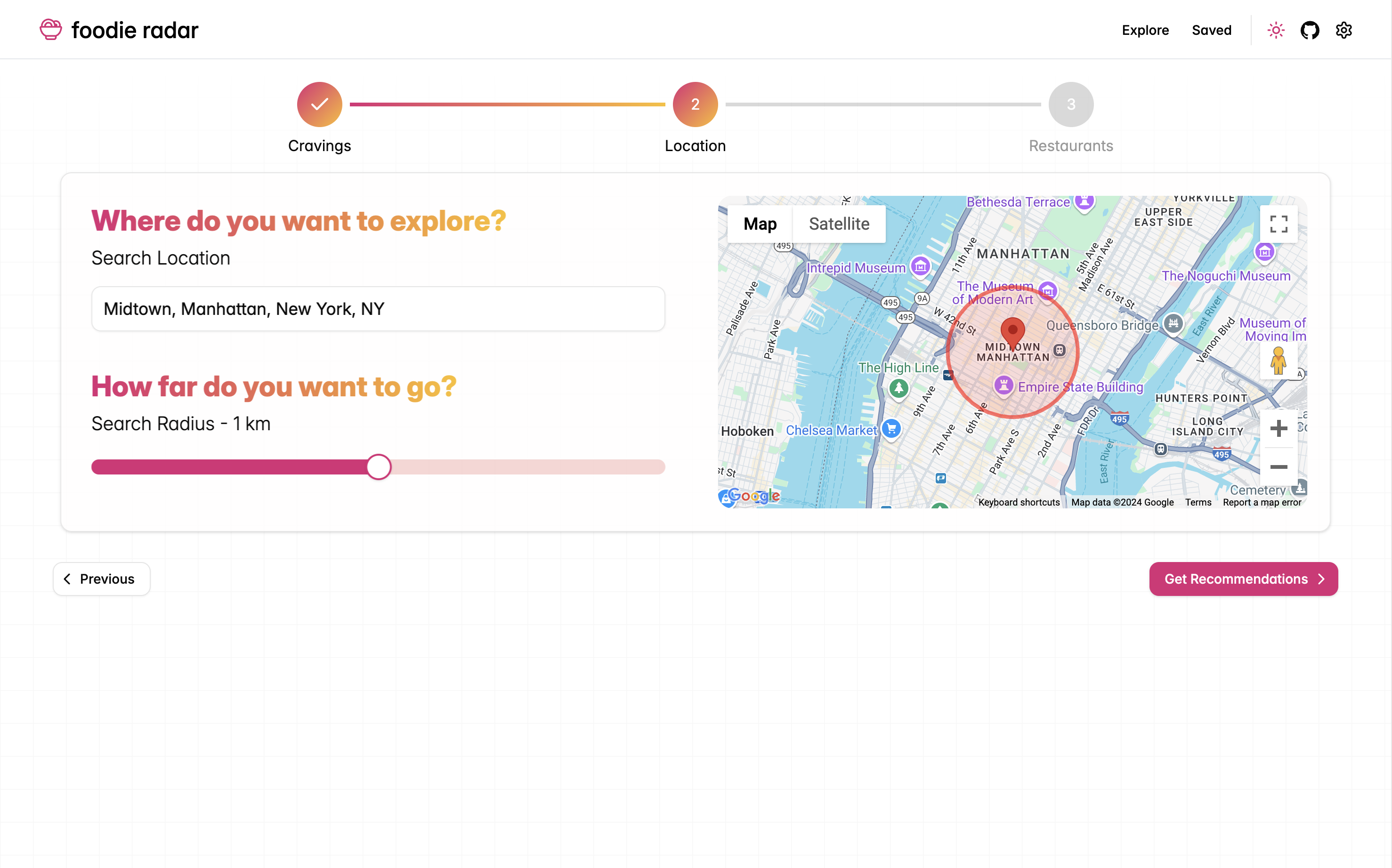Go back with the Previous button
Image resolution: width=1392 pixels, height=868 pixels.
pyautogui.click(x=102, y=579)
